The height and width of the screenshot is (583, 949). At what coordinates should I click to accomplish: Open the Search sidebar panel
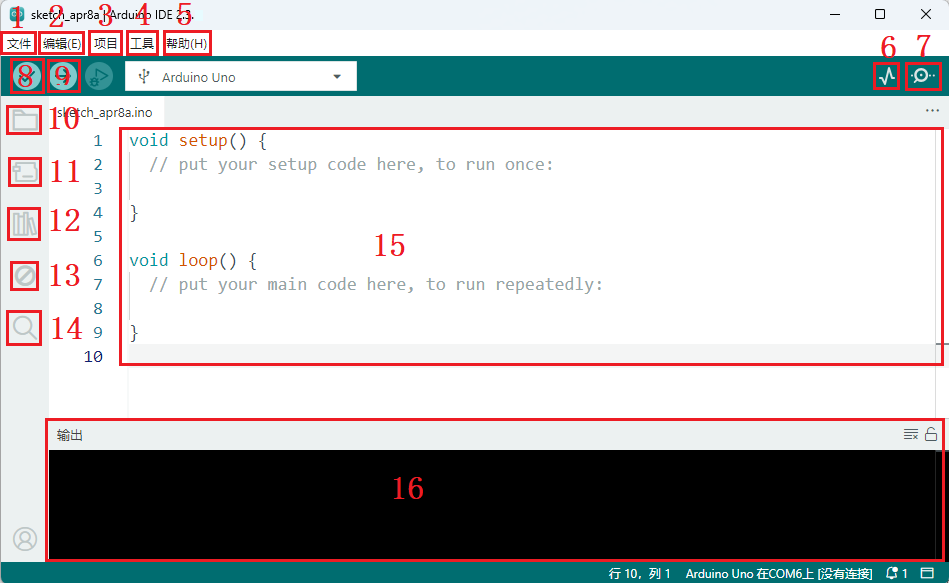click(x=25, y=328)
